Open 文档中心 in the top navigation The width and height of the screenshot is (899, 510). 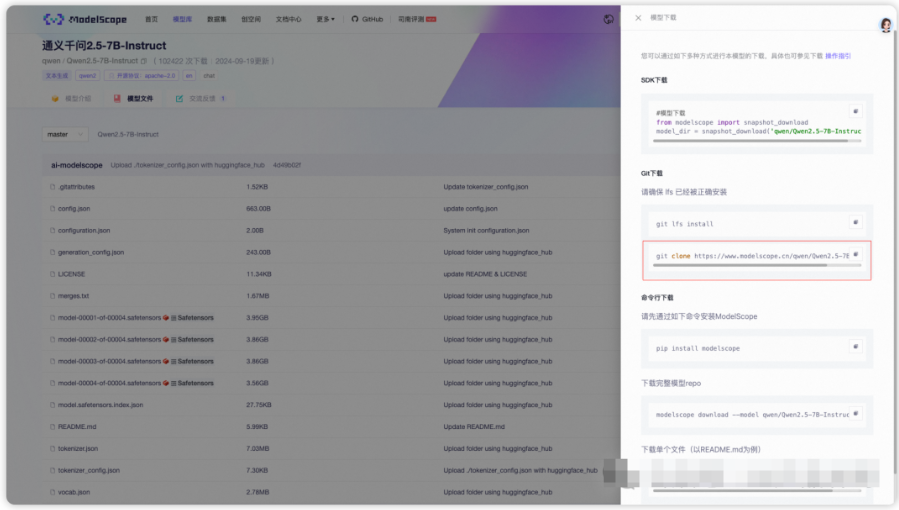(288, 19)
